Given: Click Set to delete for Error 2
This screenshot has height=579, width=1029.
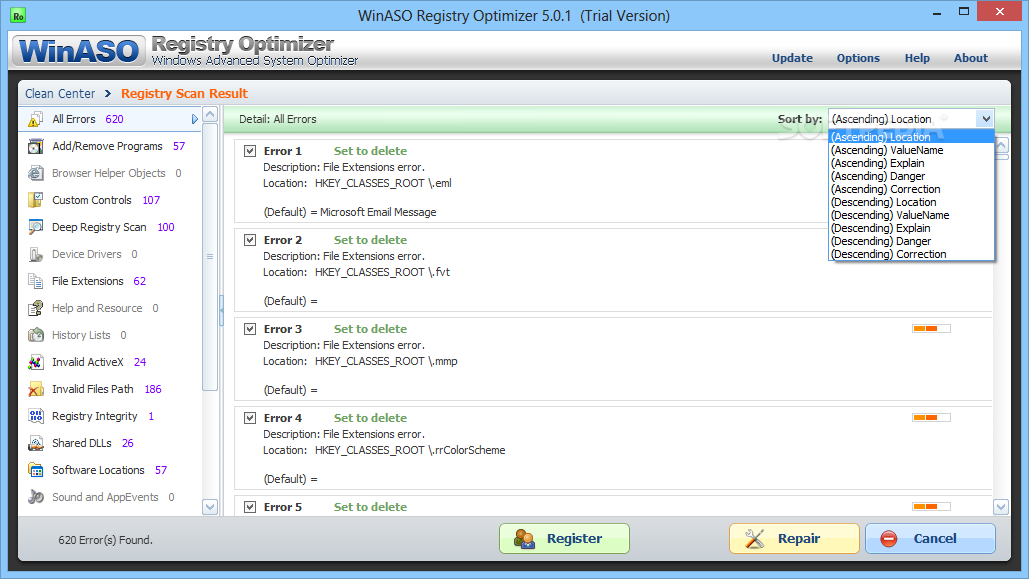Looking at the screenshot, I should [x=370, y=240].
